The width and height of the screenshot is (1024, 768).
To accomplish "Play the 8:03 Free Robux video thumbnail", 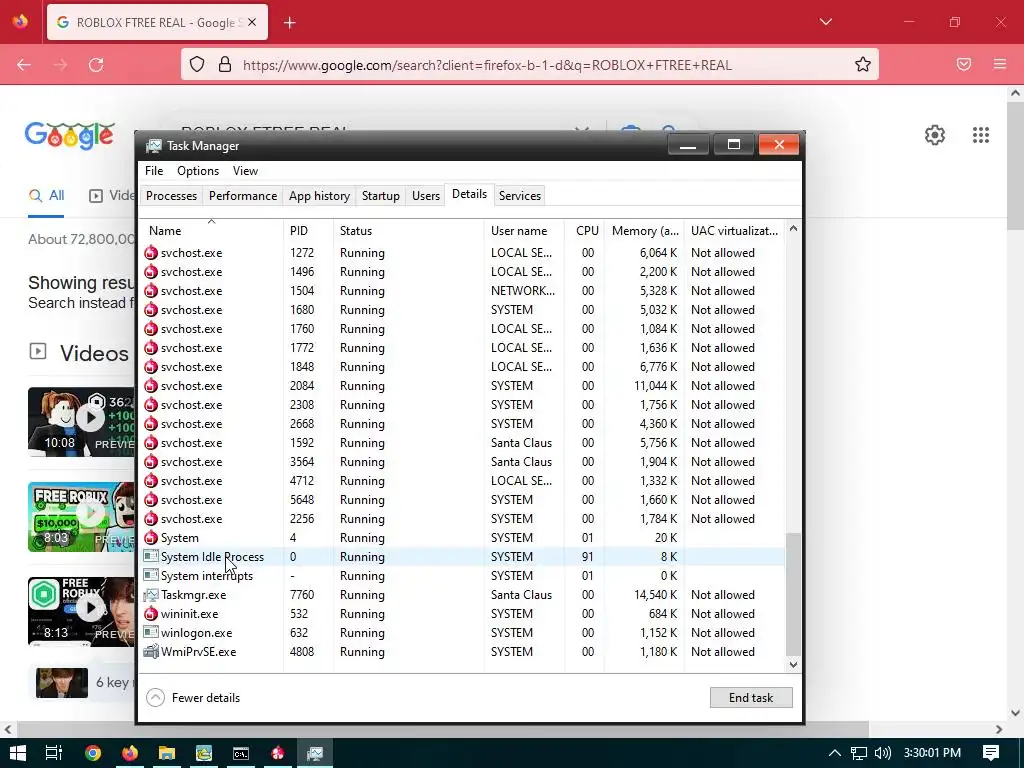I will point(81,517).
